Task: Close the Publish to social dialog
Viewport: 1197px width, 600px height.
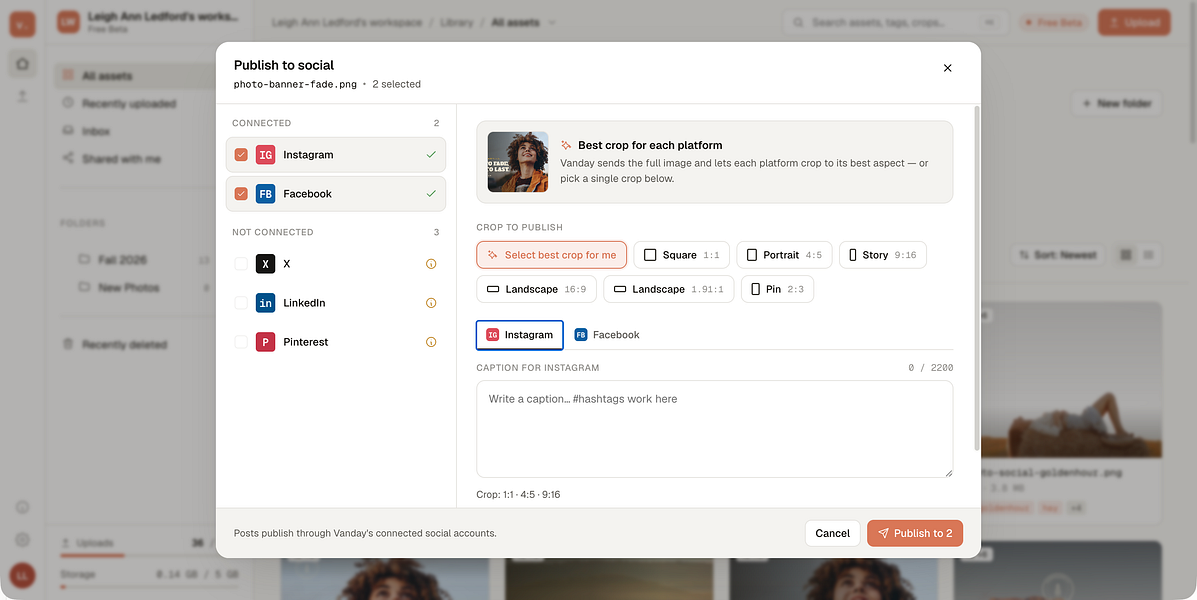Action: click(947, 68)
